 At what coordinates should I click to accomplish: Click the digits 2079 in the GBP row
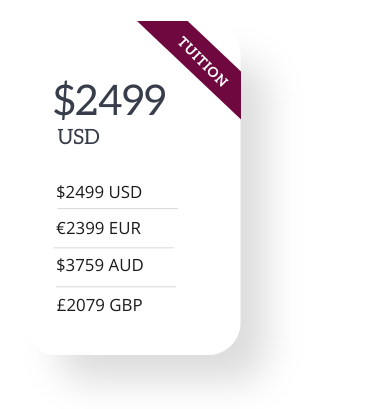click(85, 305)
